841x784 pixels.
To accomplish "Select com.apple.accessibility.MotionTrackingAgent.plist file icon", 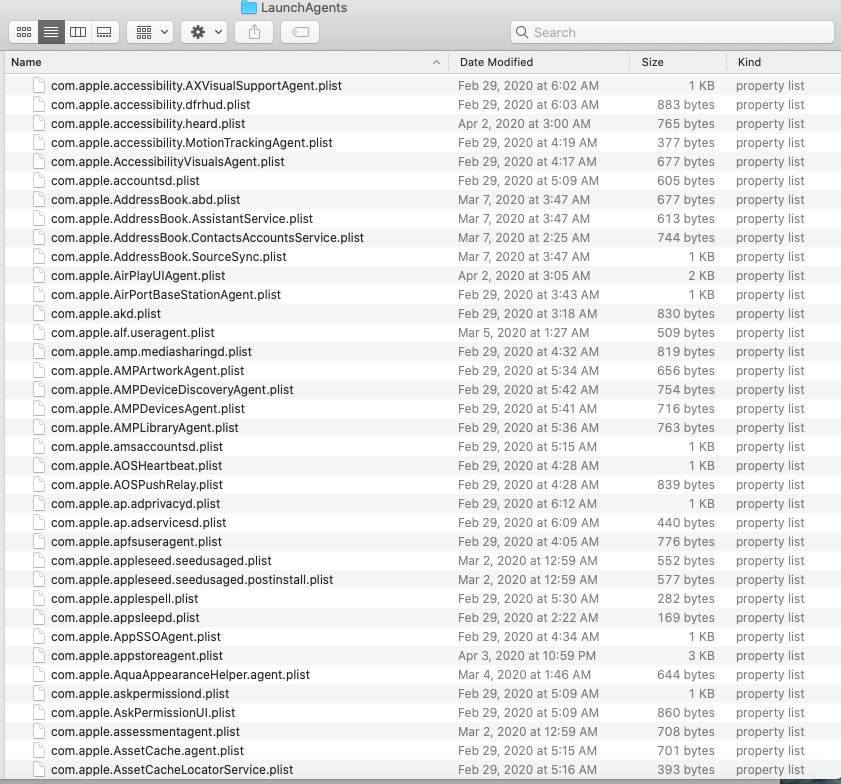I will coord(39,143).
